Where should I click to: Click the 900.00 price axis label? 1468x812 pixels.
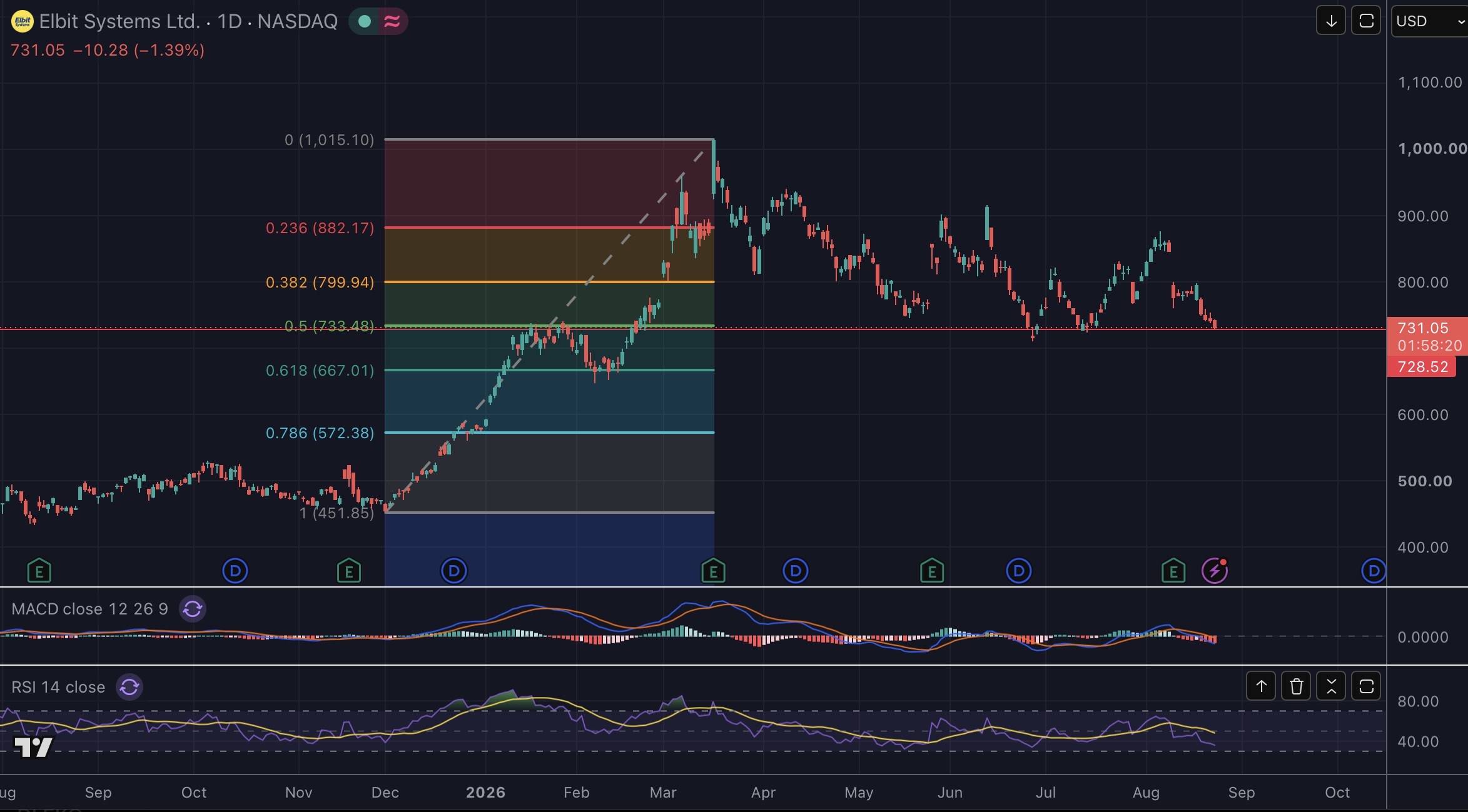1423,216
